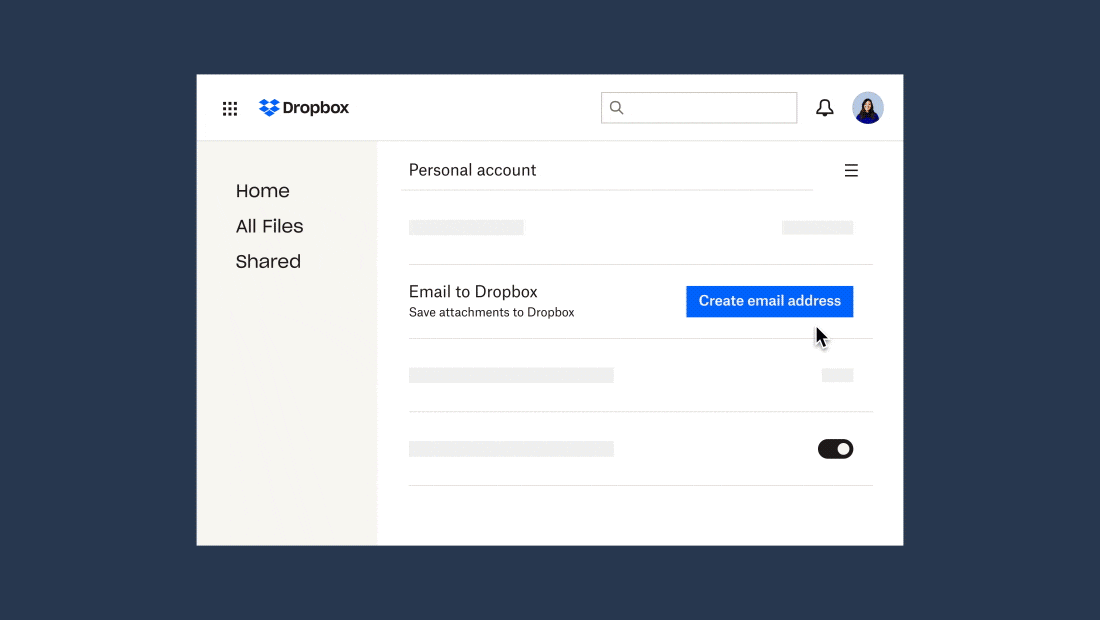The image size is (1100, 620).
Task: Click the placeholder bar under Personal account
Action: [x=466, y=228]
